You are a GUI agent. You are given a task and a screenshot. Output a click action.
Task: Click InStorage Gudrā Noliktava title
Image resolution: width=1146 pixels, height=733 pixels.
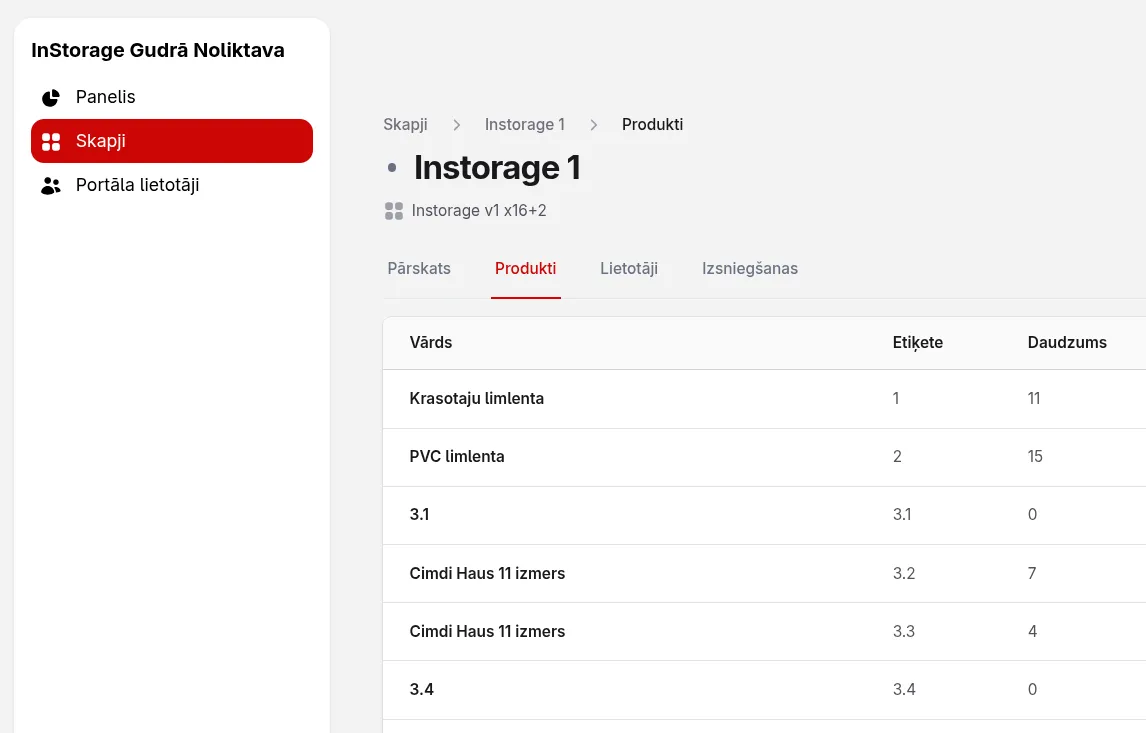[x=158, y=50]
